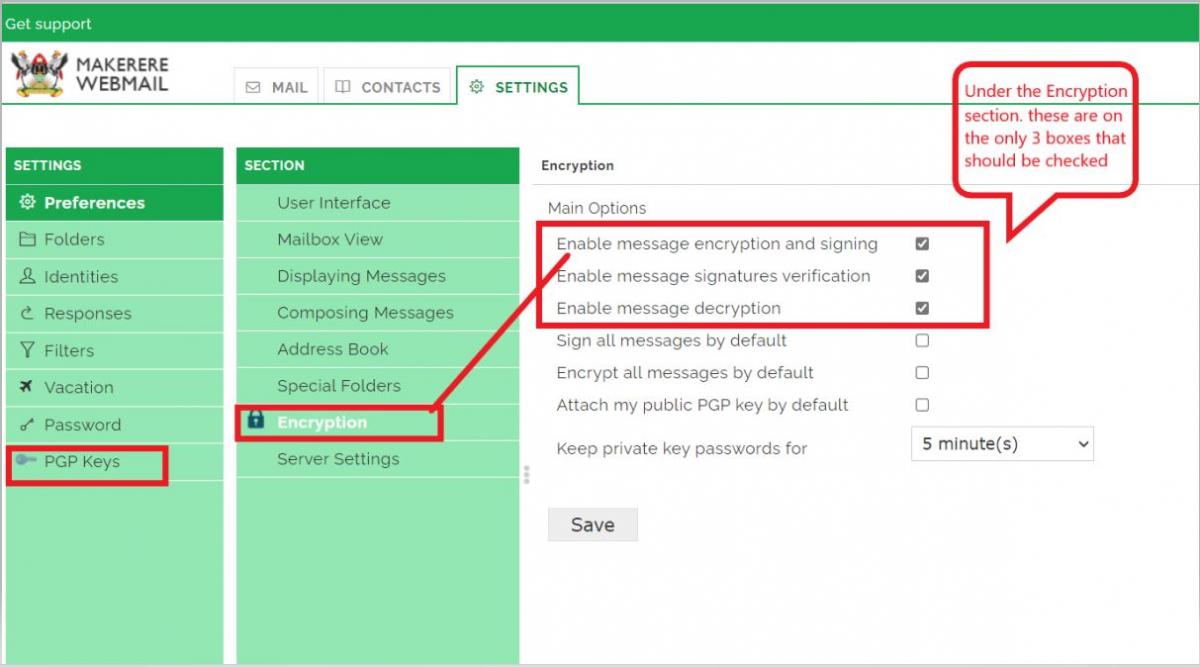
Task: Select the Server Settings section
Action: tap(378, 459)
